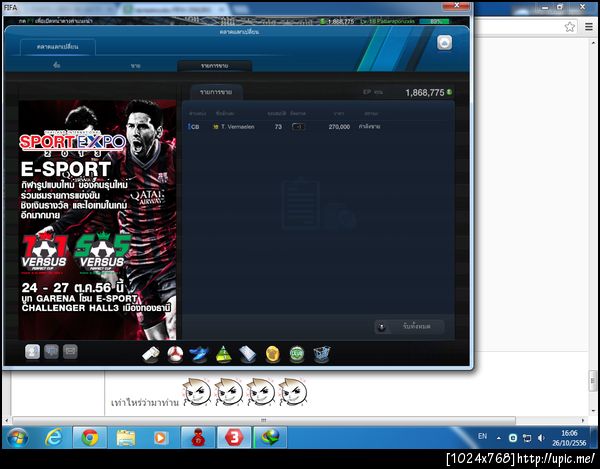Open Chrome hamburger menu

pyautogui.click(x=589, y=27)
